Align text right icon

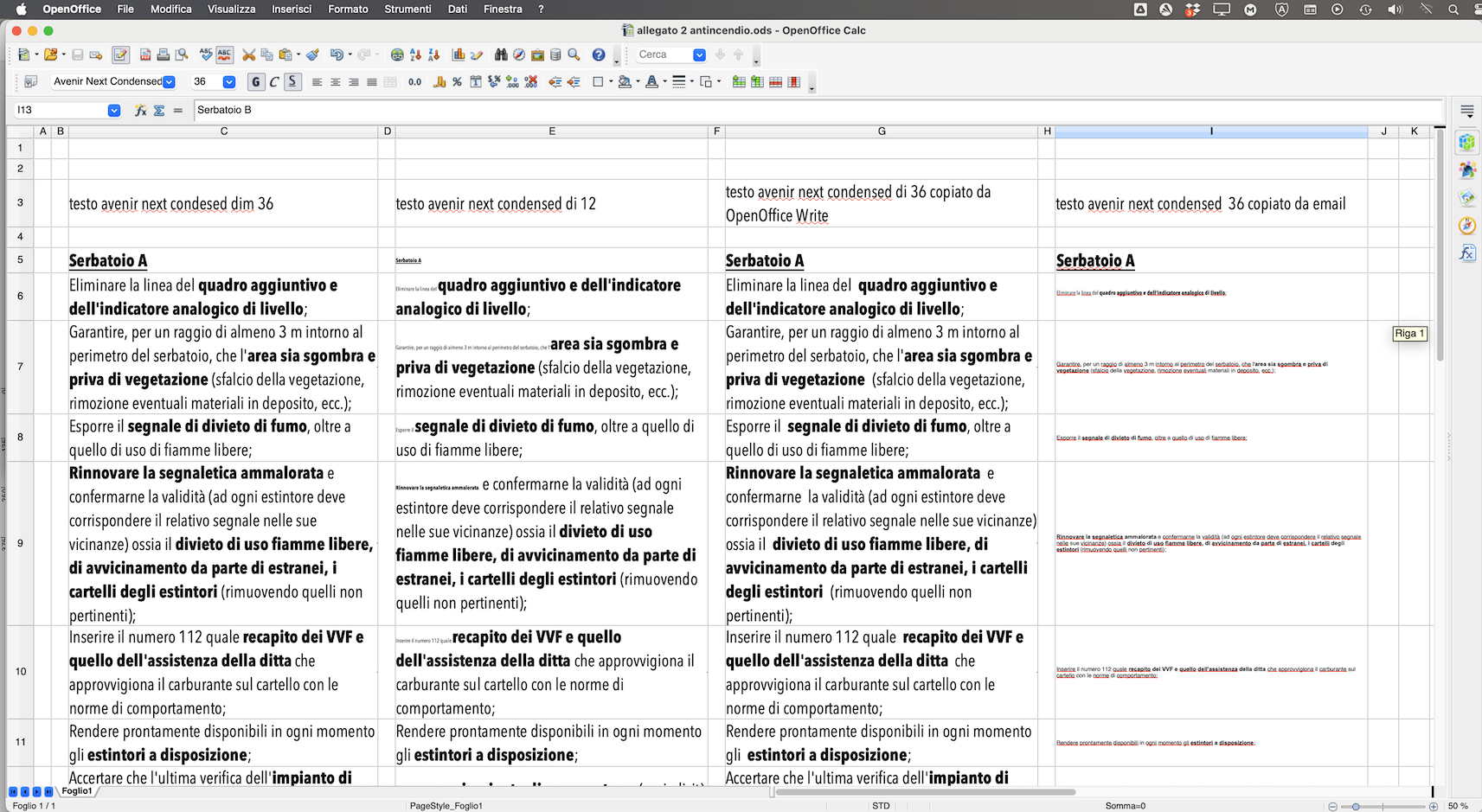click(353, 82)
